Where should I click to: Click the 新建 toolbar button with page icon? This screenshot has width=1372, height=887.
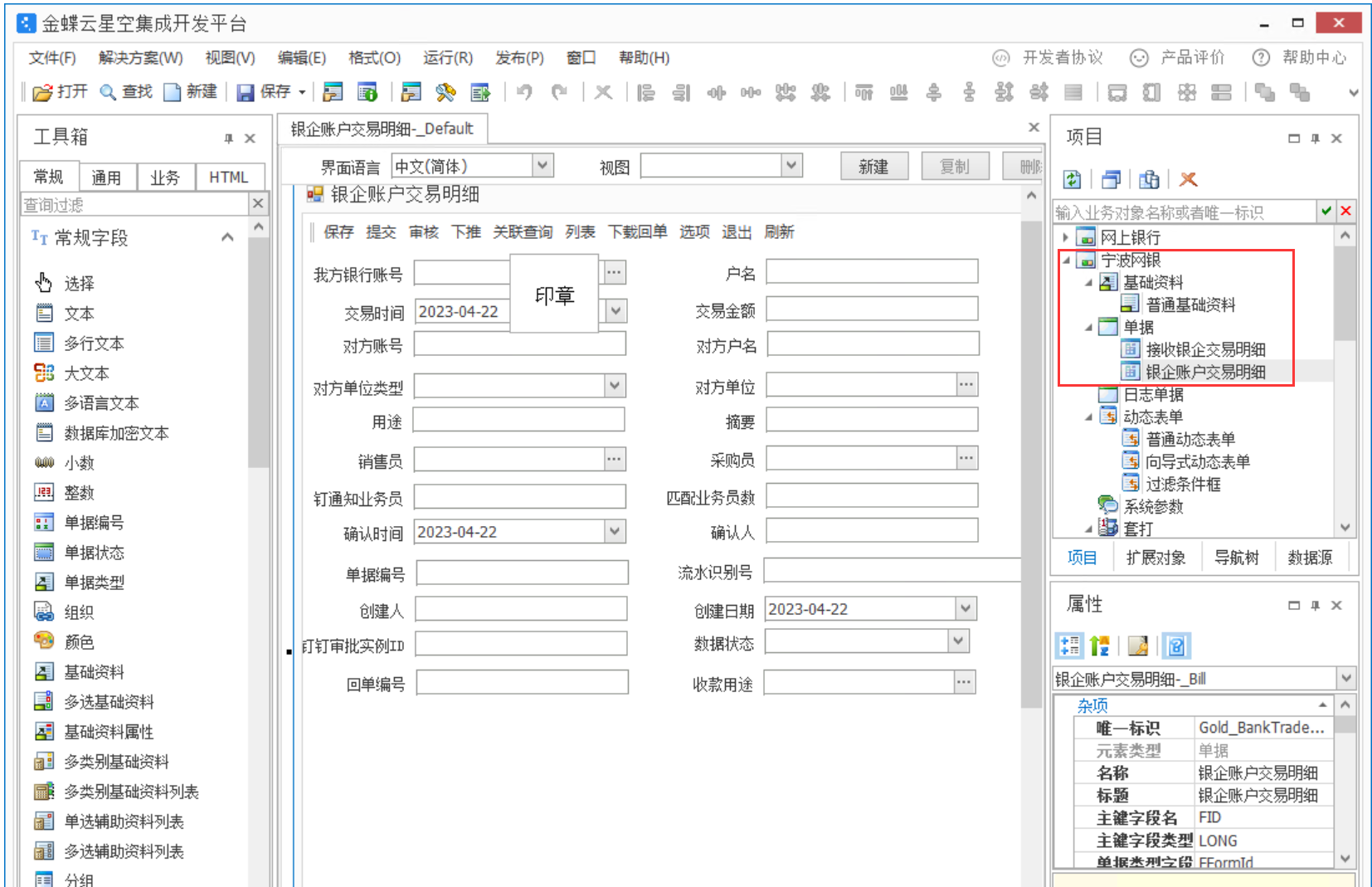click(x=191, y=92)
